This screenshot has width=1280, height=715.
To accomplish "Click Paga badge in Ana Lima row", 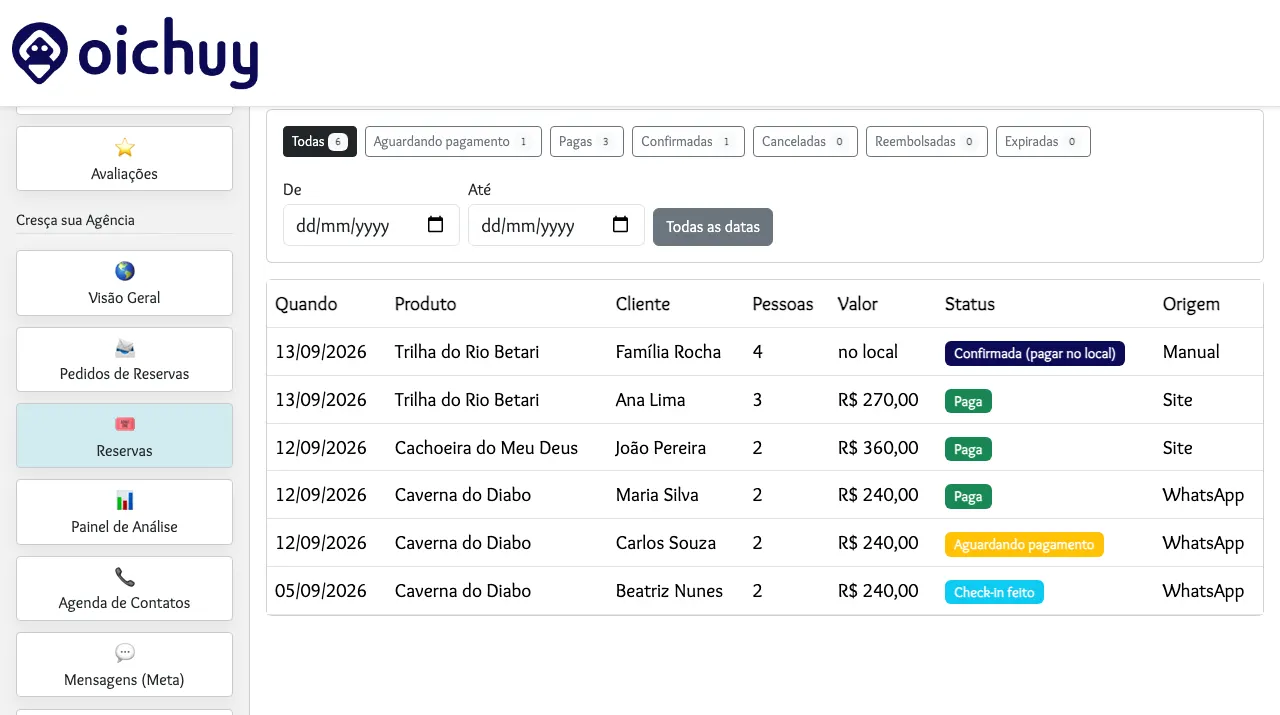I will [968, 401].
